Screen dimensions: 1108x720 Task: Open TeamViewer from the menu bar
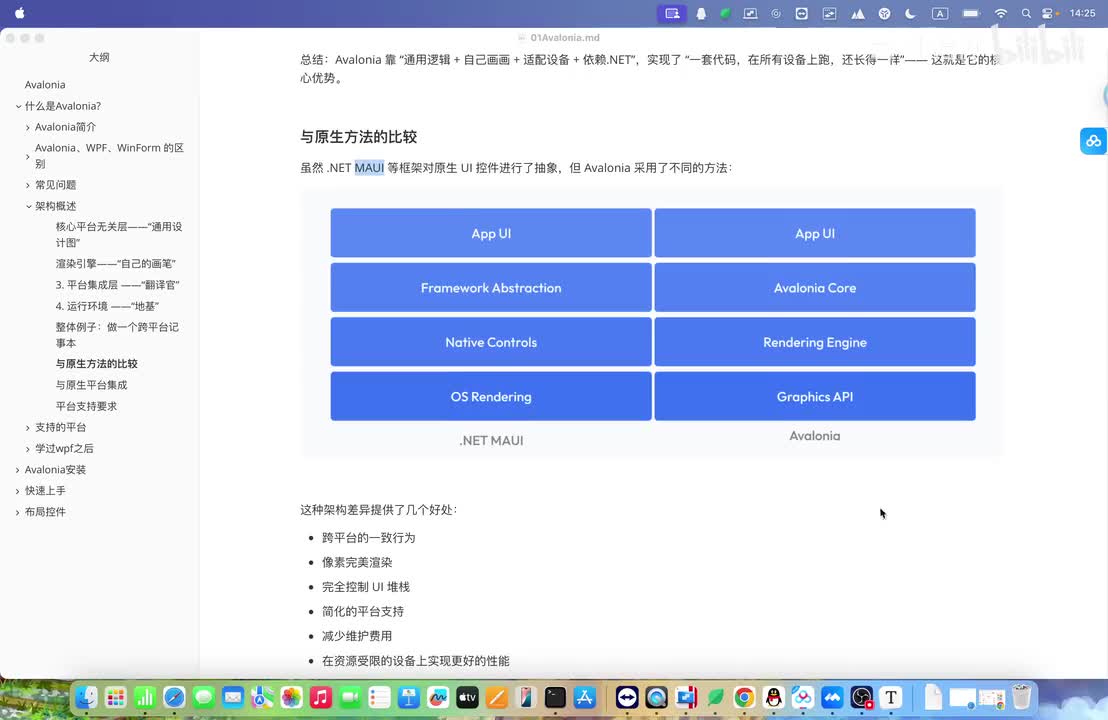tap(801, 13)
